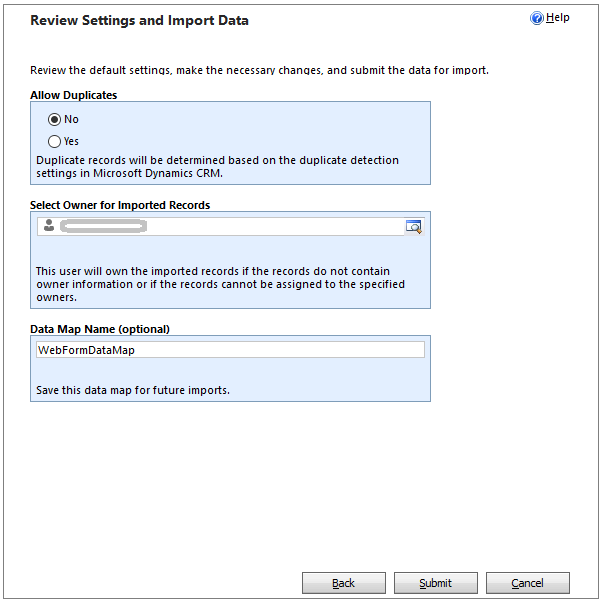Go back with the Back button
This screenshot has width=600, height=600.
tap(344, 583)
